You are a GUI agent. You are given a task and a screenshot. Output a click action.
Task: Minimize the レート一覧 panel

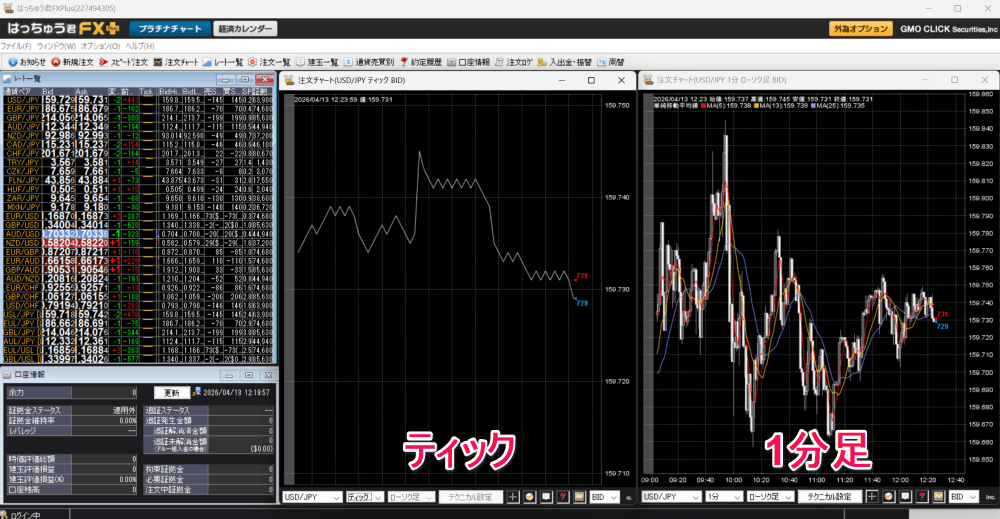coord(226,80)
